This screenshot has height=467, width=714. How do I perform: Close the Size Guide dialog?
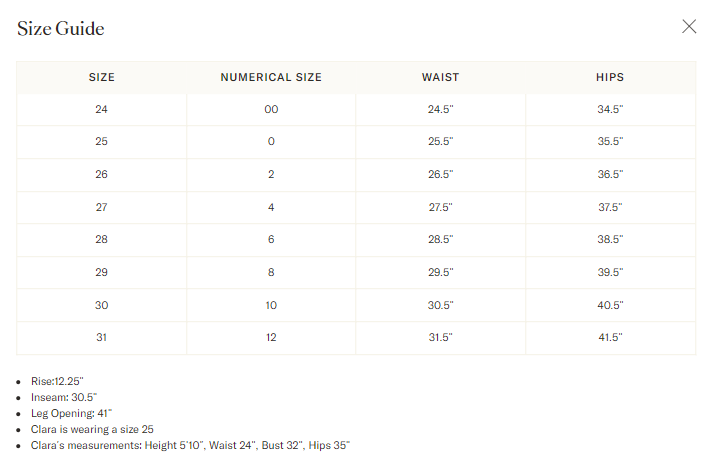point(689,26)
